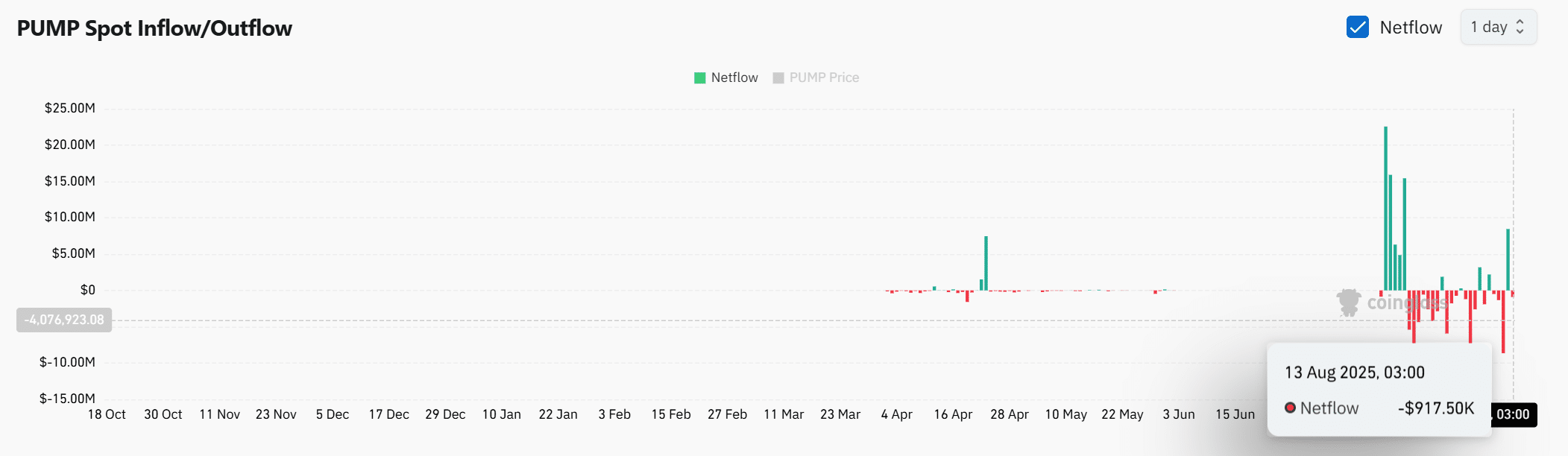The height and width of the screenshot is (456, 1568).
Task: Click the tooltip date 13 Aug 2025
Action: (x=1354, y=373)
